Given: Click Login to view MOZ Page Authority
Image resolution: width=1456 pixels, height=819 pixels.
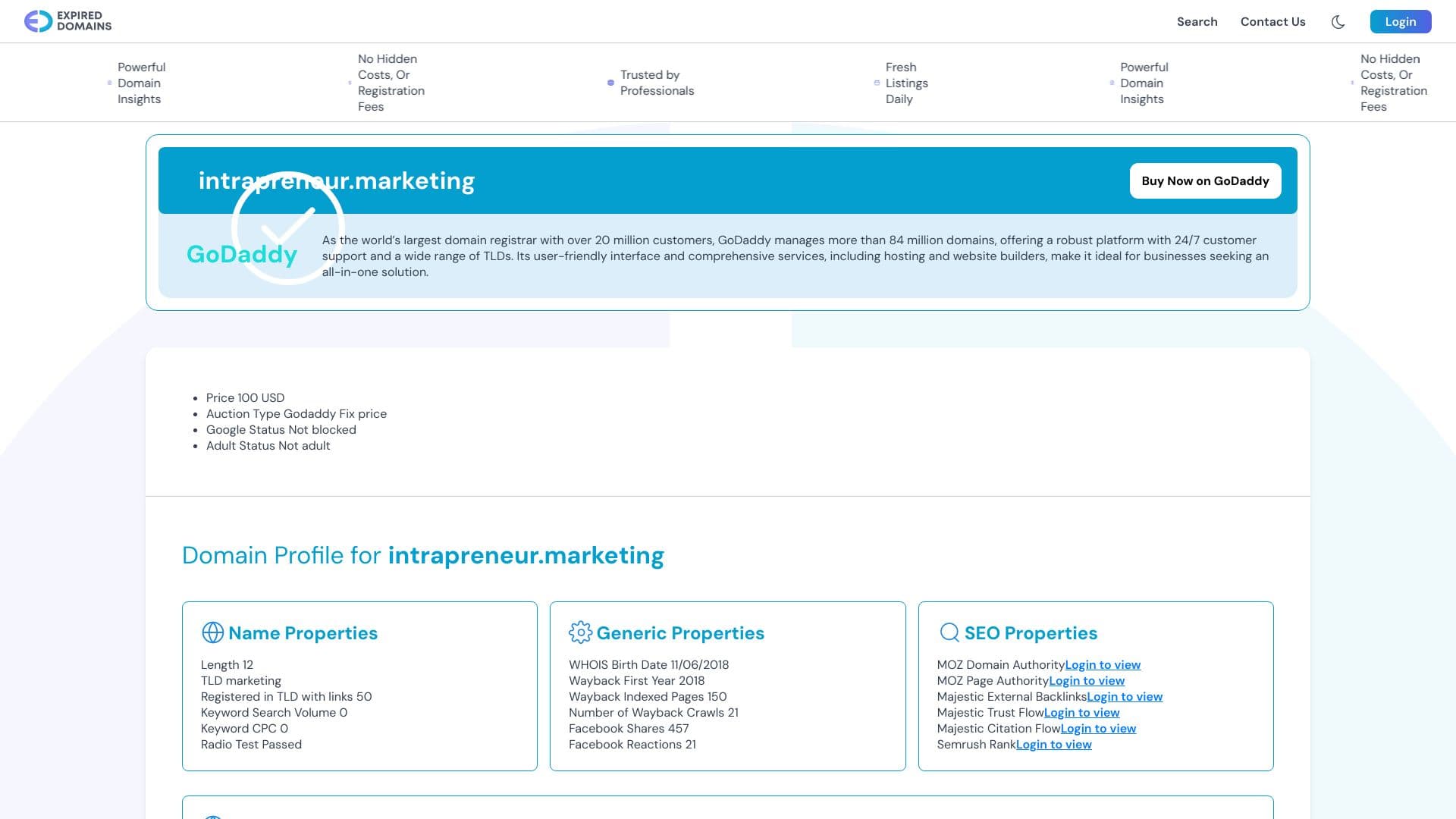Looking at the screenshot, I should (x=1087, y=680).
